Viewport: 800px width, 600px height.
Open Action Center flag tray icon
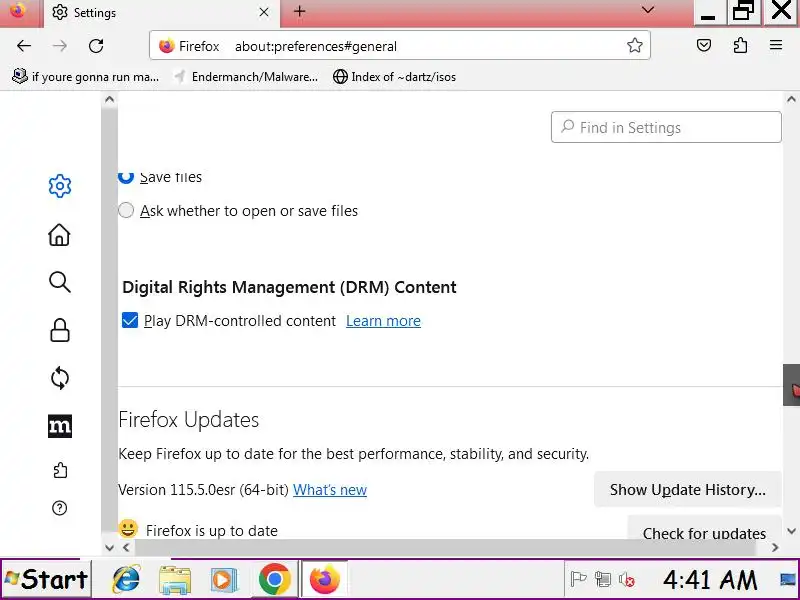coord(578,579)
